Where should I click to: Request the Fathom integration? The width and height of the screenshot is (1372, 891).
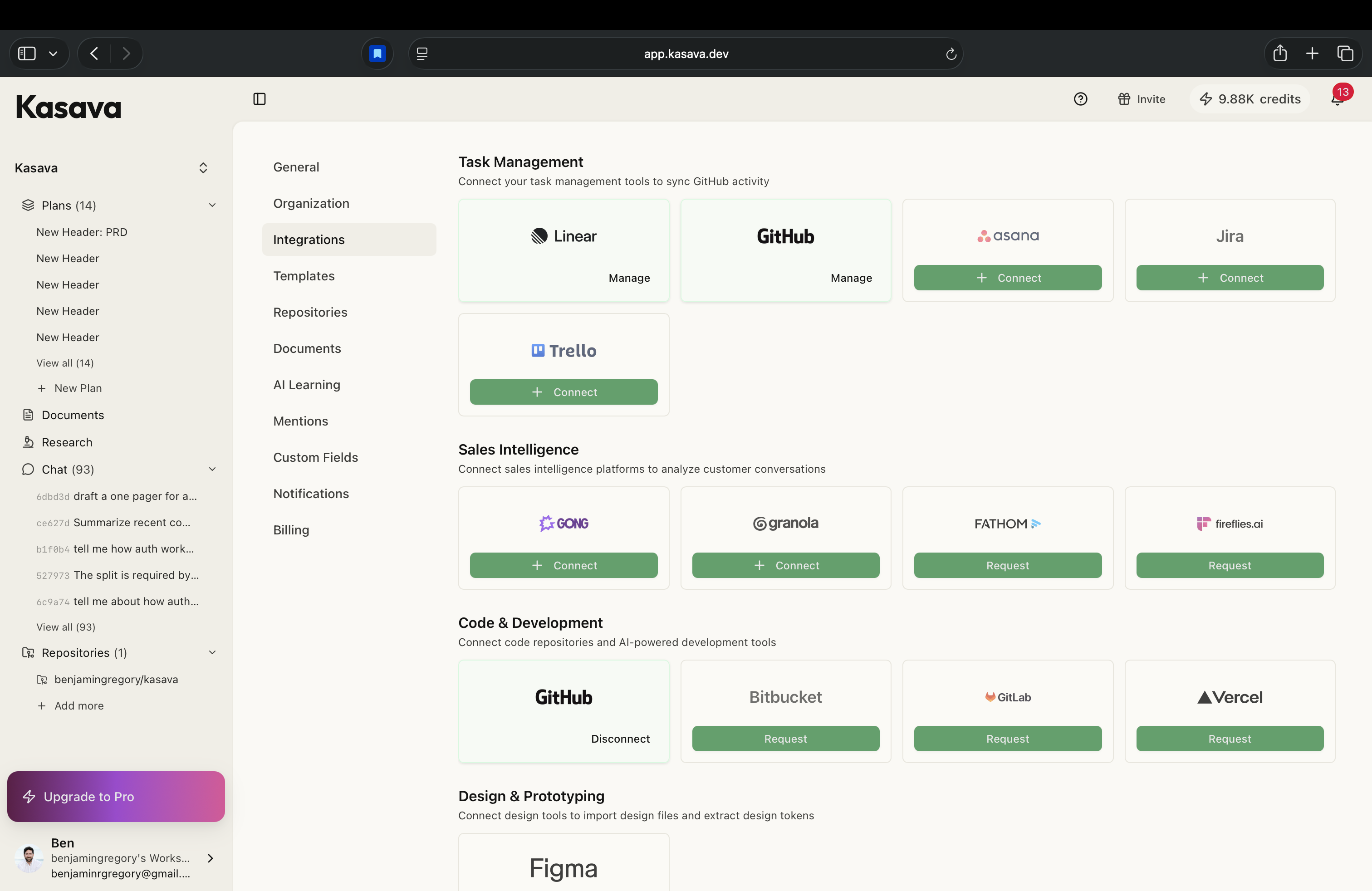pyautogui.click(x=1008, y=565)
